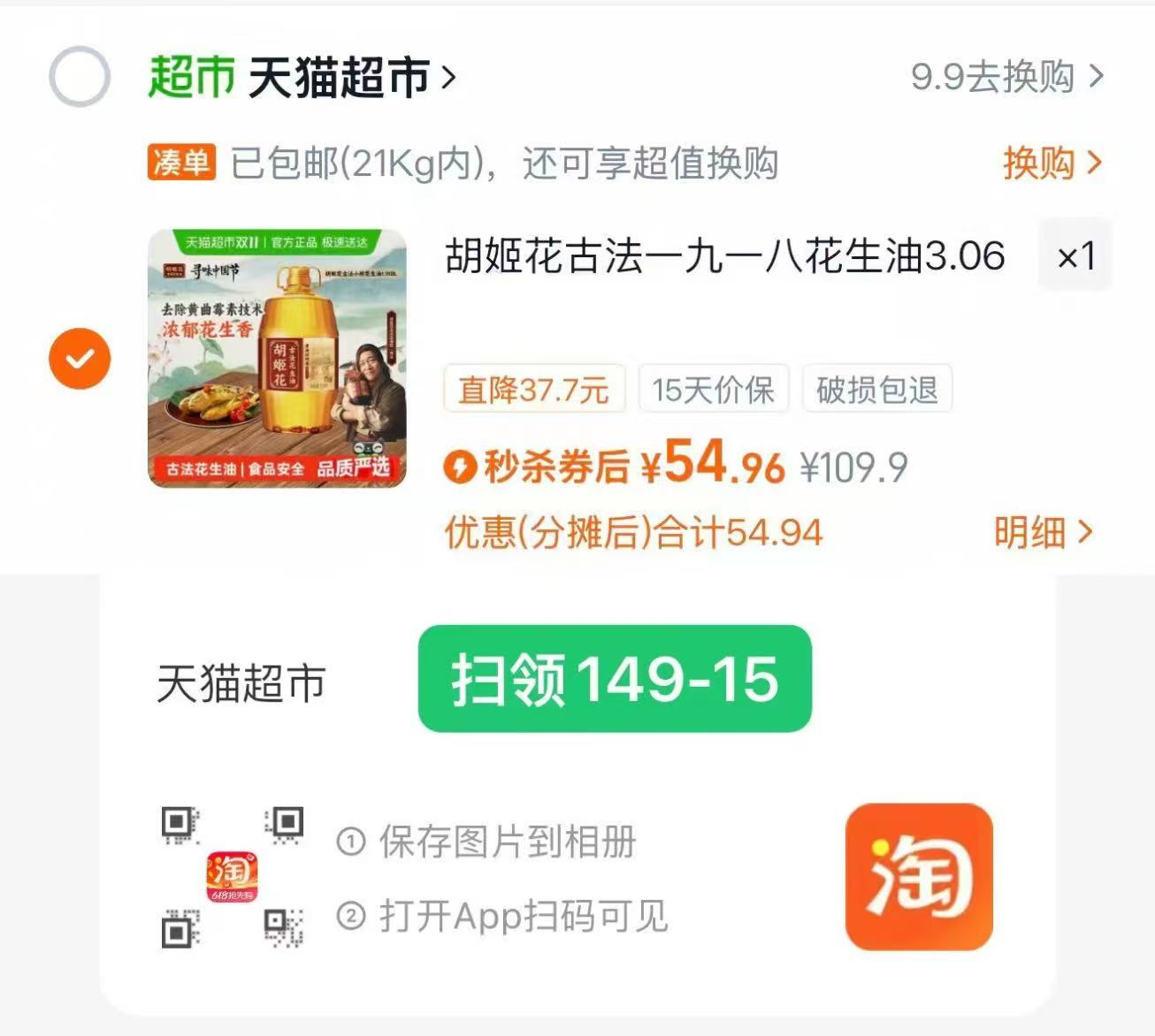The image size is (1155, 1036).
Task: Change the x1 quantity selector
Action: coord(1075,256)
